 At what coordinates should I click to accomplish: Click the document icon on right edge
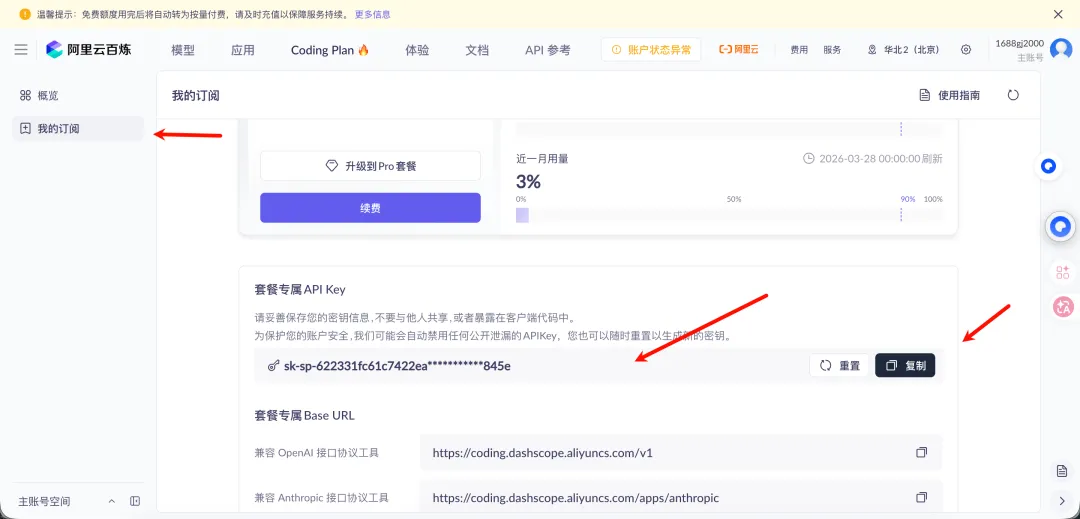click(1061, 471)
